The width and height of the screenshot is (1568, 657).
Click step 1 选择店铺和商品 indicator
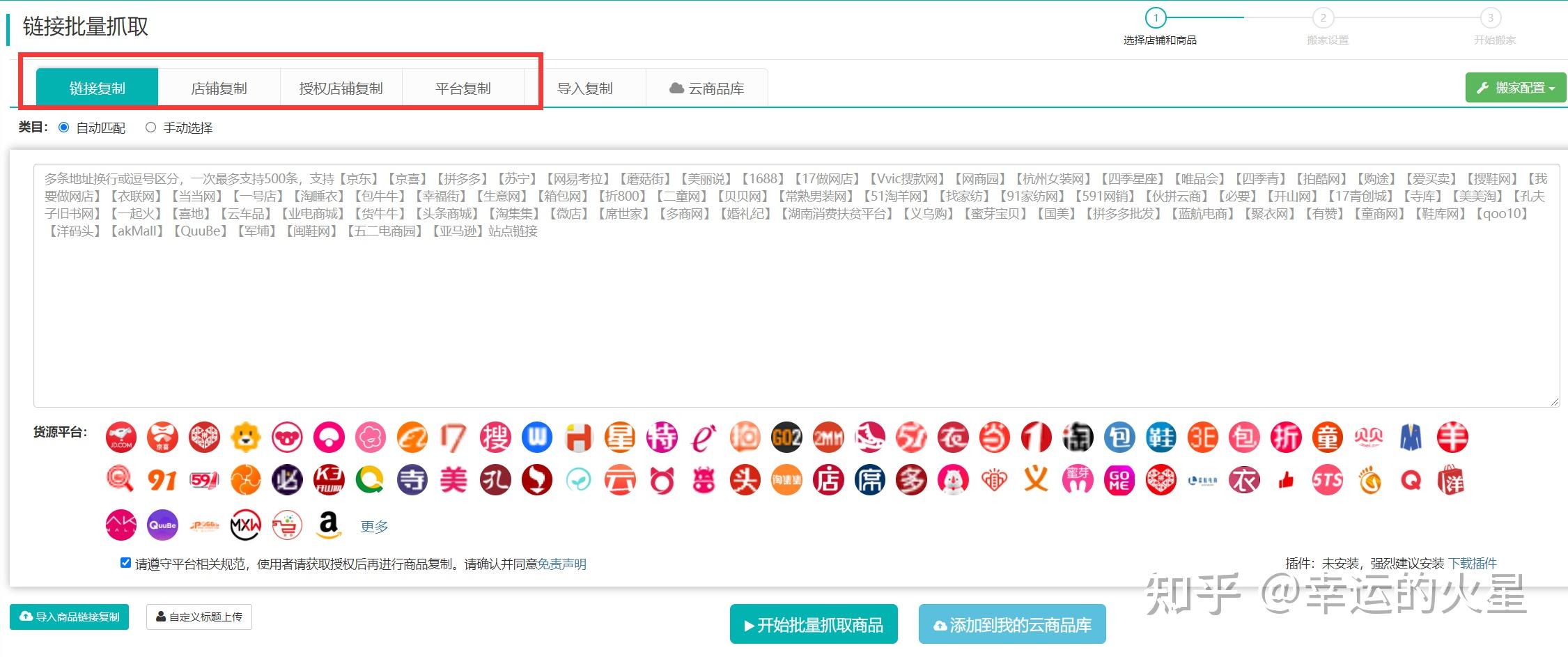coord(1156,18)
